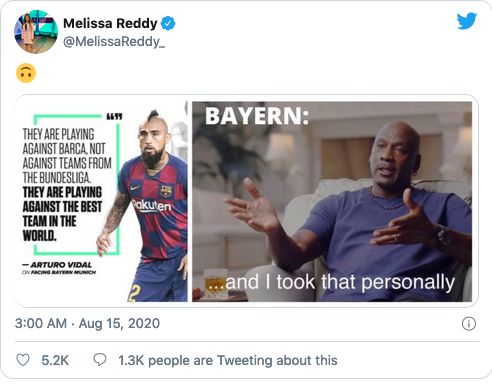Click the upside-down face emoji
The width and height of the screenshot is (492, 391).
click(x=26, y=73)
